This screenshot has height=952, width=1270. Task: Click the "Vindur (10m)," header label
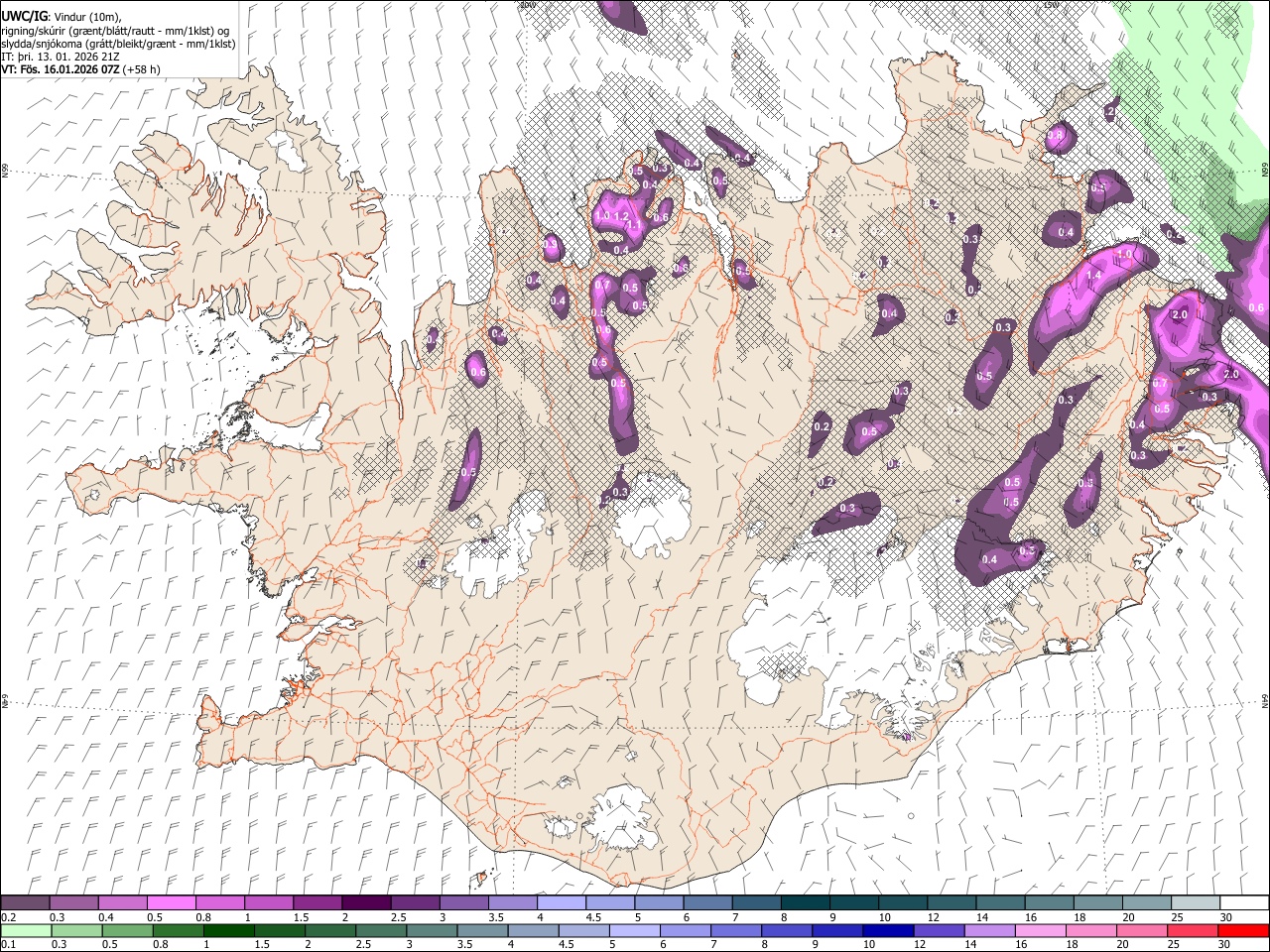(87, 17)
